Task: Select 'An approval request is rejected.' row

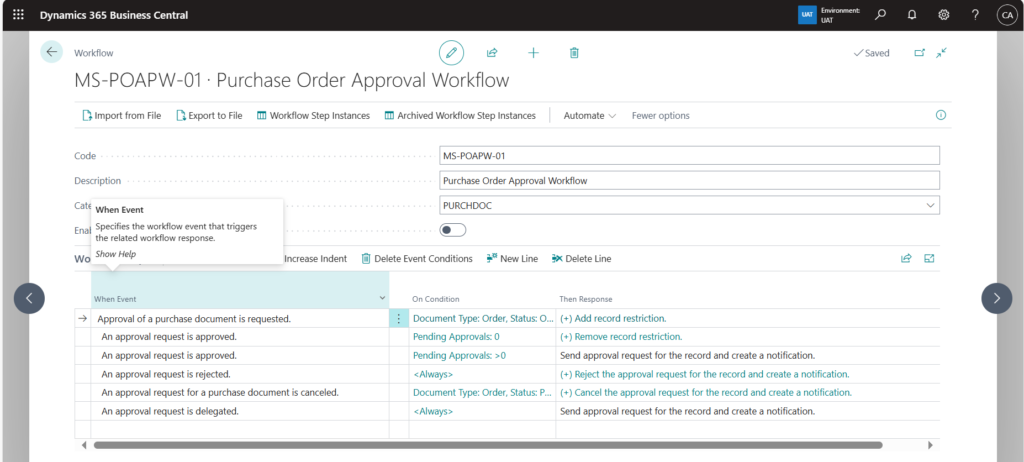Action: [x=166, y=374]
